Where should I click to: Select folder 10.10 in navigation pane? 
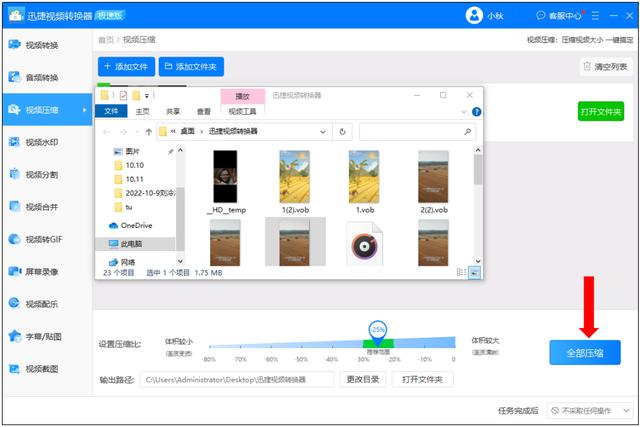[134, 165]
